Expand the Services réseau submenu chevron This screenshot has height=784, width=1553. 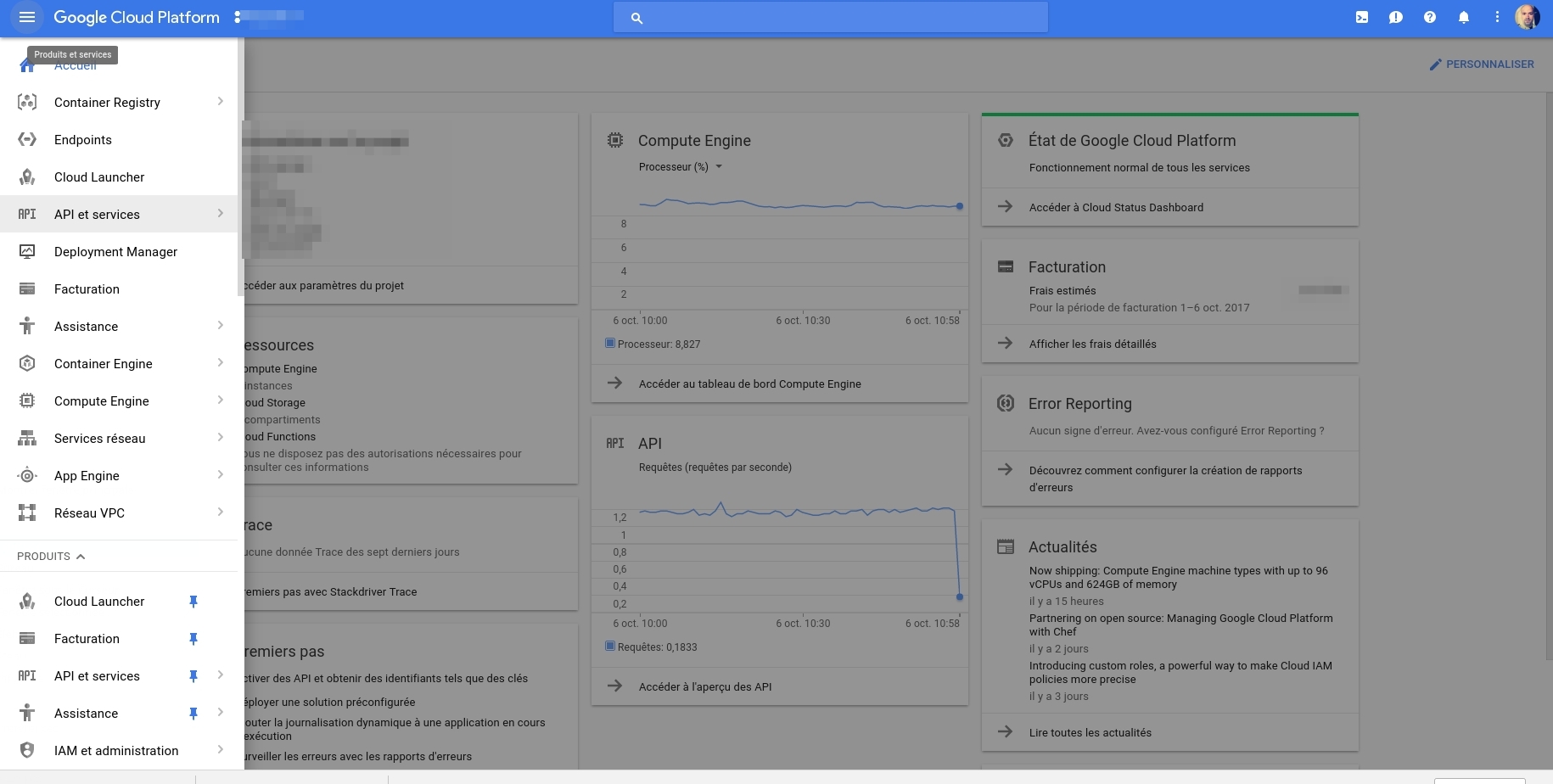220,438
